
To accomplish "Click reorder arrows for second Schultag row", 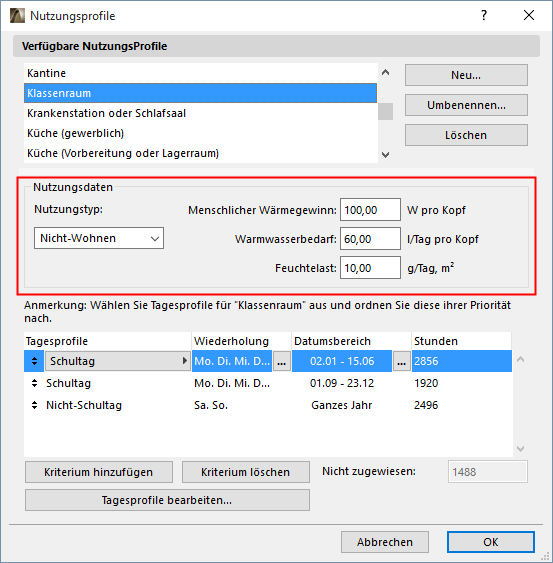I will point(34,383).
